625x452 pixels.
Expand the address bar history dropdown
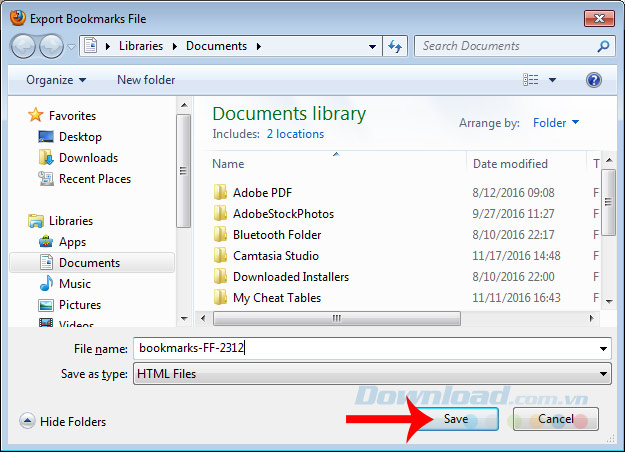point(372,46)
